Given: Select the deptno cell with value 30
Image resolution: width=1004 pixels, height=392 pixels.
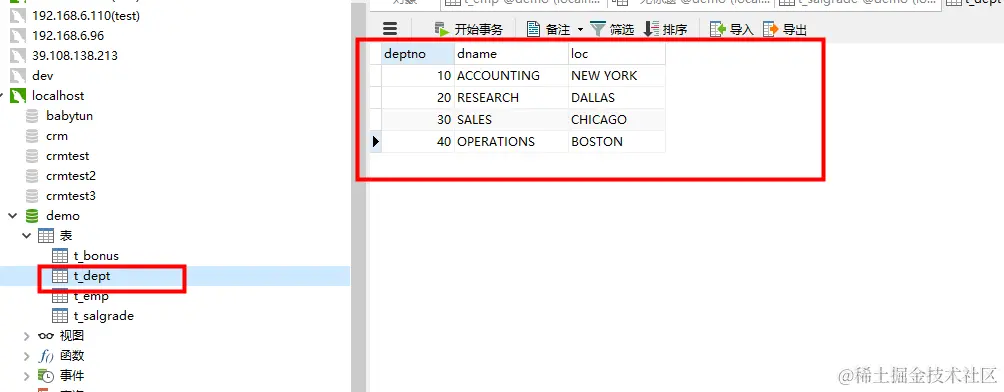Looking at the screenshot, I should click(x=418, y=120).
